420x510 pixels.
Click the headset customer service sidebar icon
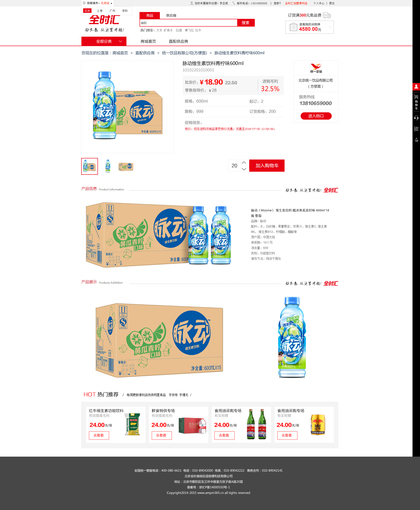tap(416, 118)
